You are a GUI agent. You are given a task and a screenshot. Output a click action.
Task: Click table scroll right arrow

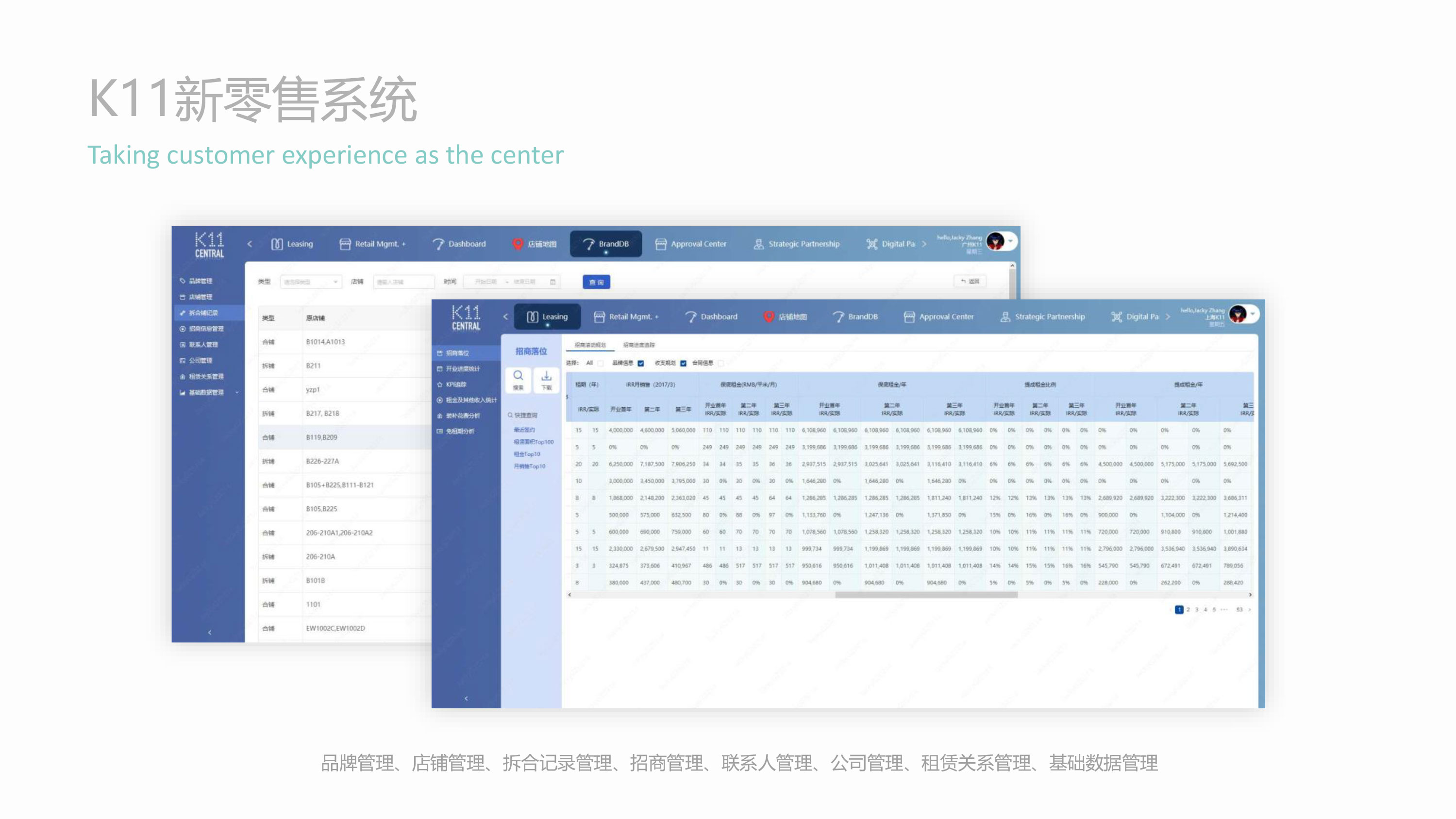(x=1250, y=595)
